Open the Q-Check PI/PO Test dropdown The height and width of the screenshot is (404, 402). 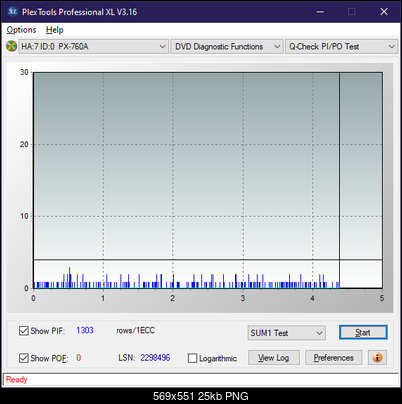341,46
